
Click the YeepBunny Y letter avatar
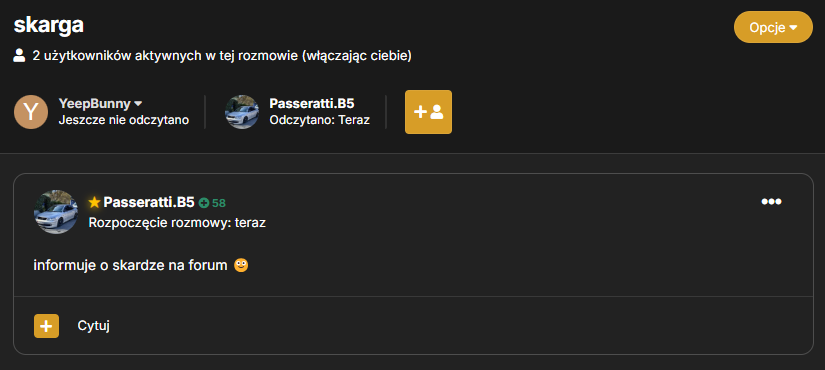(x=31, y=112)
